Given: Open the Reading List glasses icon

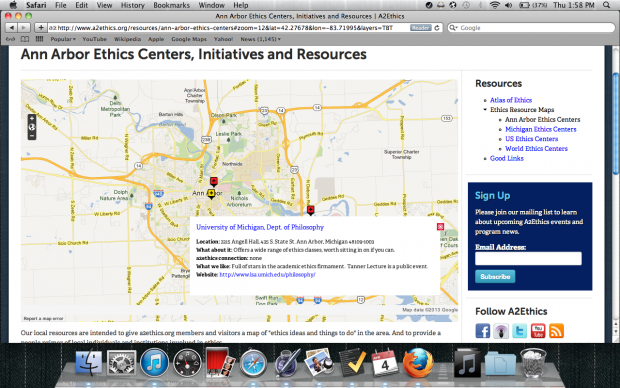Looking at the screenshot, I should 11,39.
